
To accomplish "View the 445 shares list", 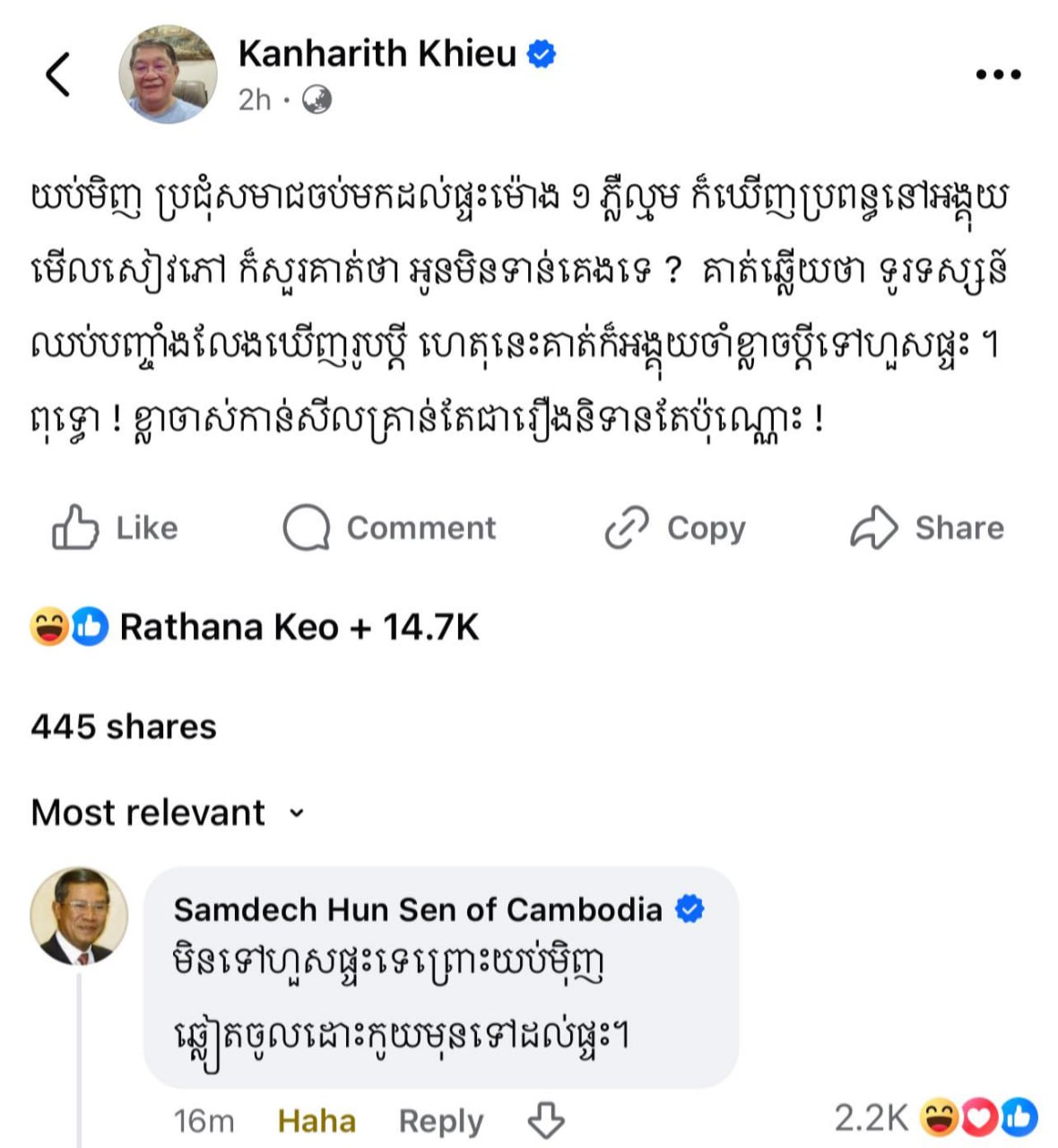I will [x=124, y=726].
